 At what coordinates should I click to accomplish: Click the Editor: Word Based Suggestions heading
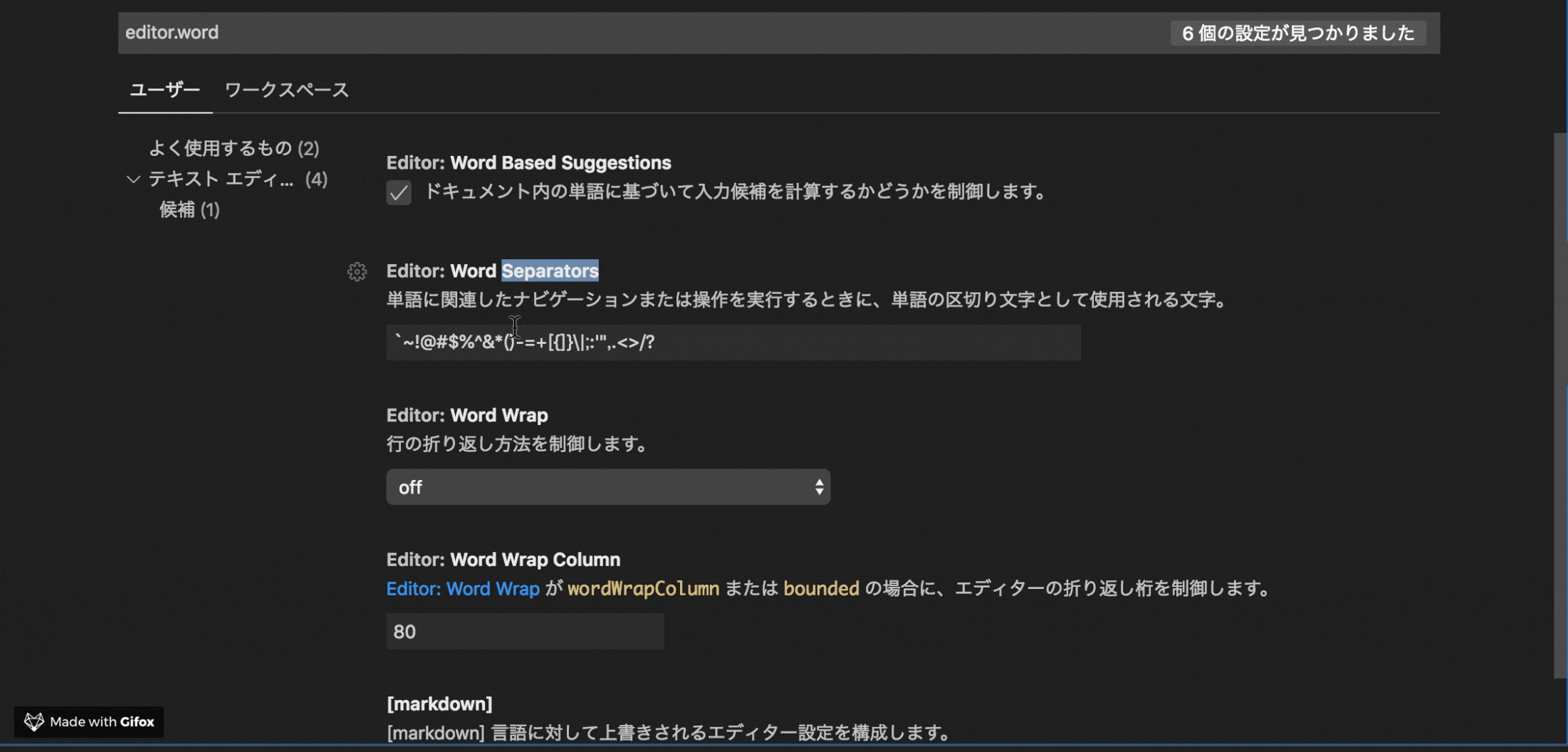tap(529, 162)
